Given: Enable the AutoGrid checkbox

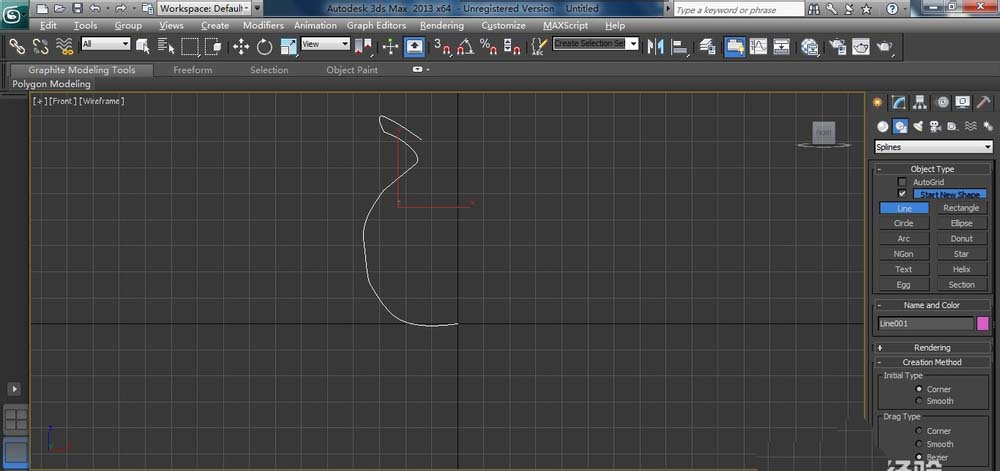Looking at the screenshot, I should pyautogui.click(x=902, y=182).
